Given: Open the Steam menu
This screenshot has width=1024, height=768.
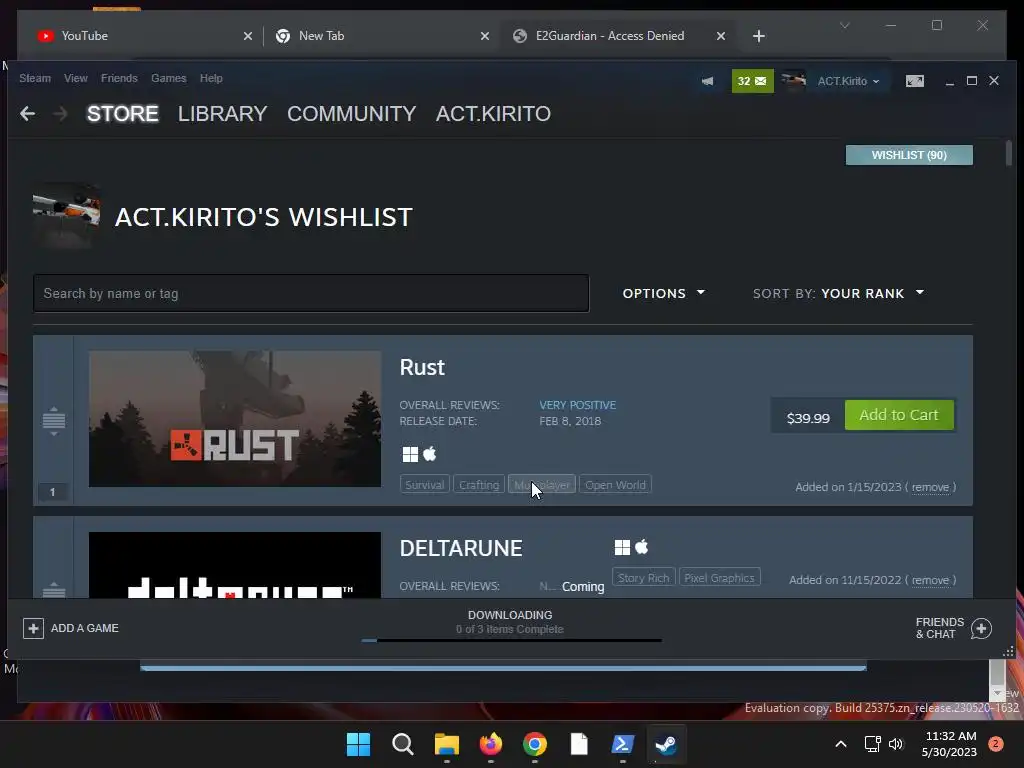Looking at the screenshot, I should pos(35,78).
